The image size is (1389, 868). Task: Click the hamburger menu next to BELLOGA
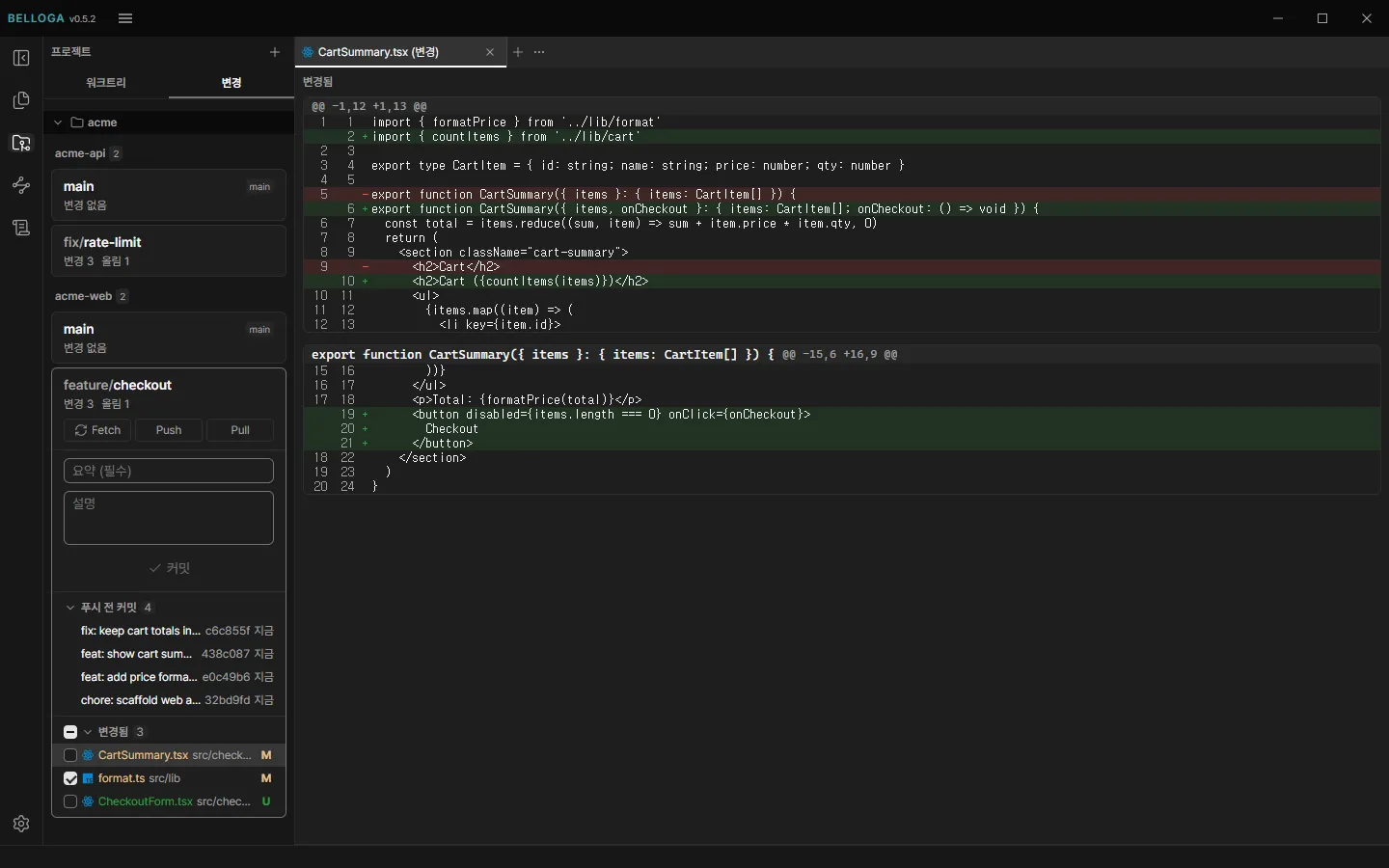tap(125, 18)
